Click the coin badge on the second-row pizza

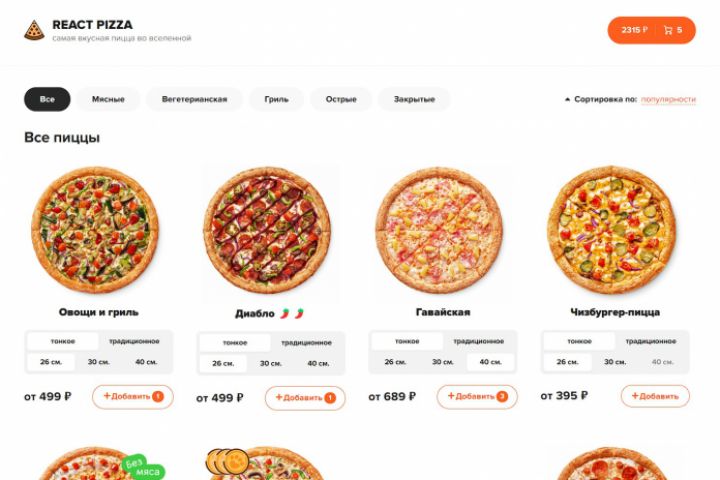[227, 462]
